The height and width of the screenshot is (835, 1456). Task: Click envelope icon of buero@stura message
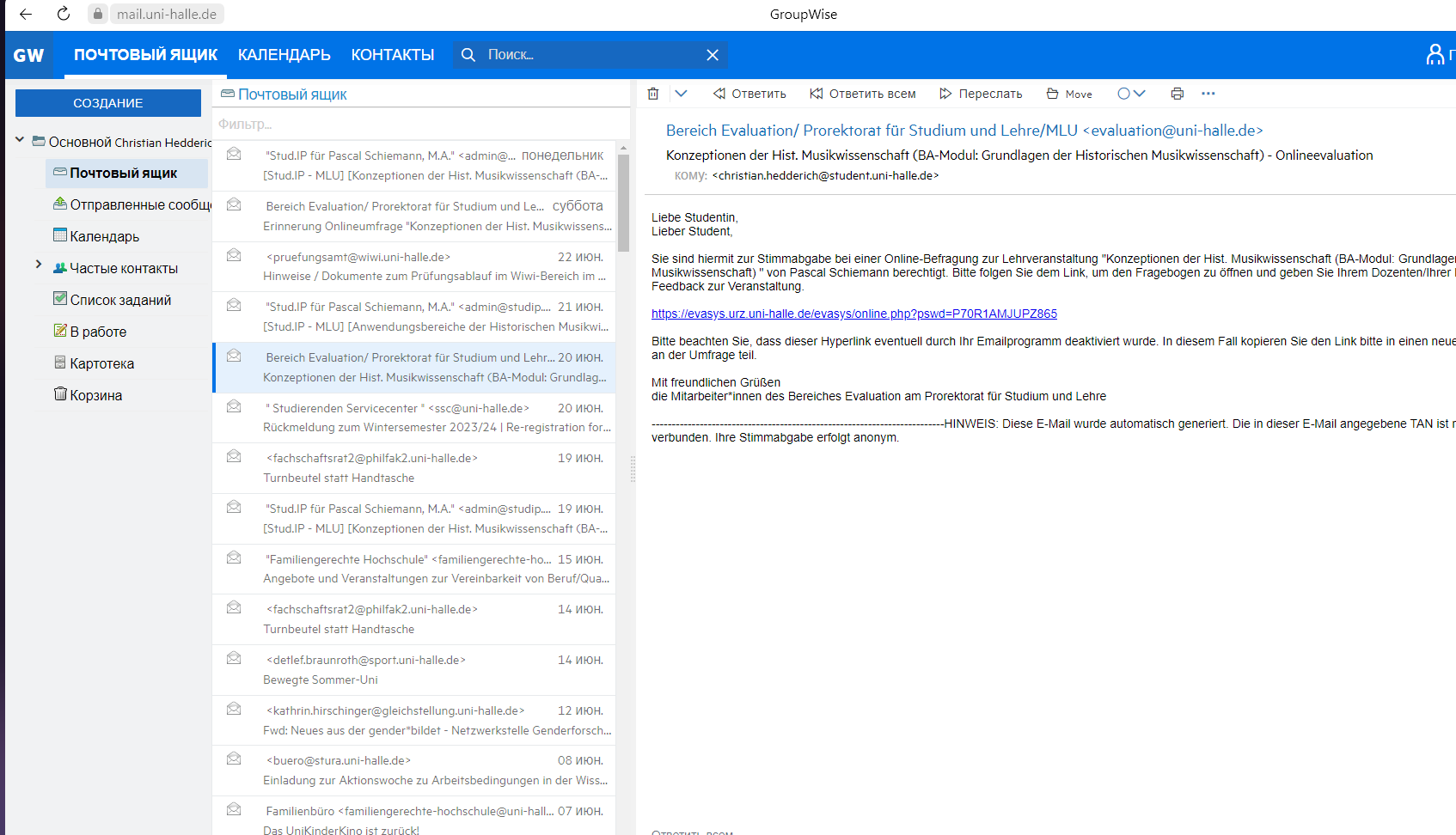(x=233, y=759)
